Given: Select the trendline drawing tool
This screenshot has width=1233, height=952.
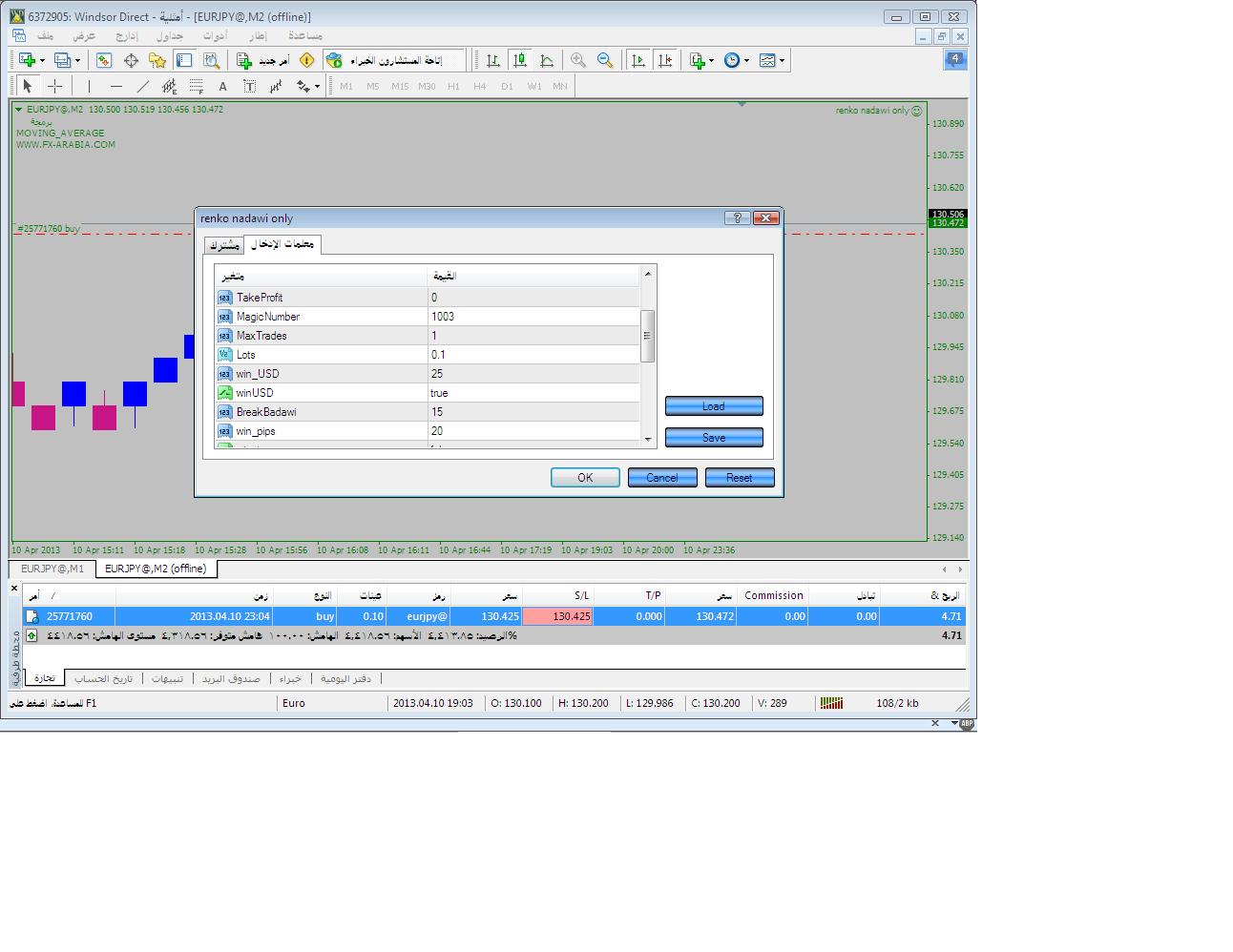Looking at the screenshot, I should [x=142, y=86].
